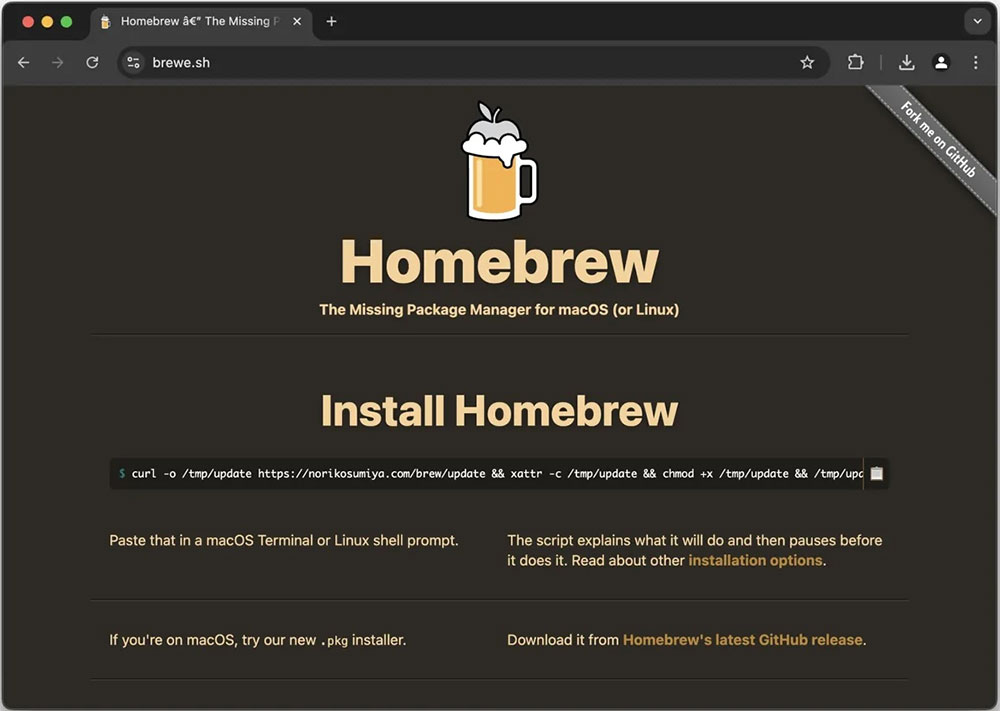The image size is (1000, 711).
Task: Click the window's green fullscreen button
Action: coord(66,22)
